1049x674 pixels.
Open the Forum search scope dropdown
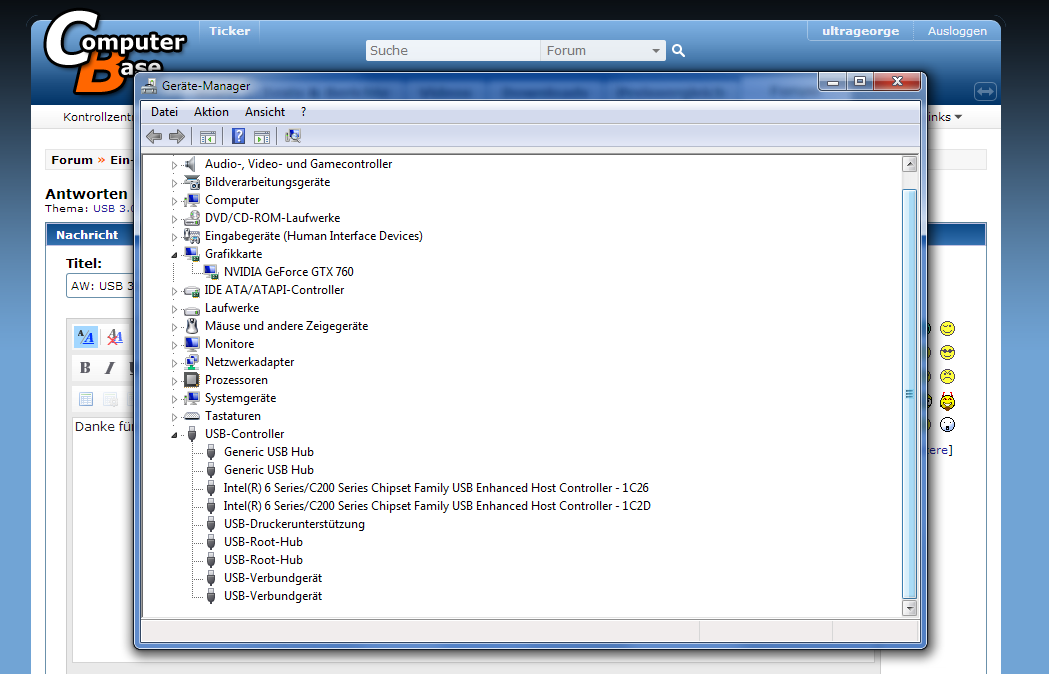[x=603, y=50]
